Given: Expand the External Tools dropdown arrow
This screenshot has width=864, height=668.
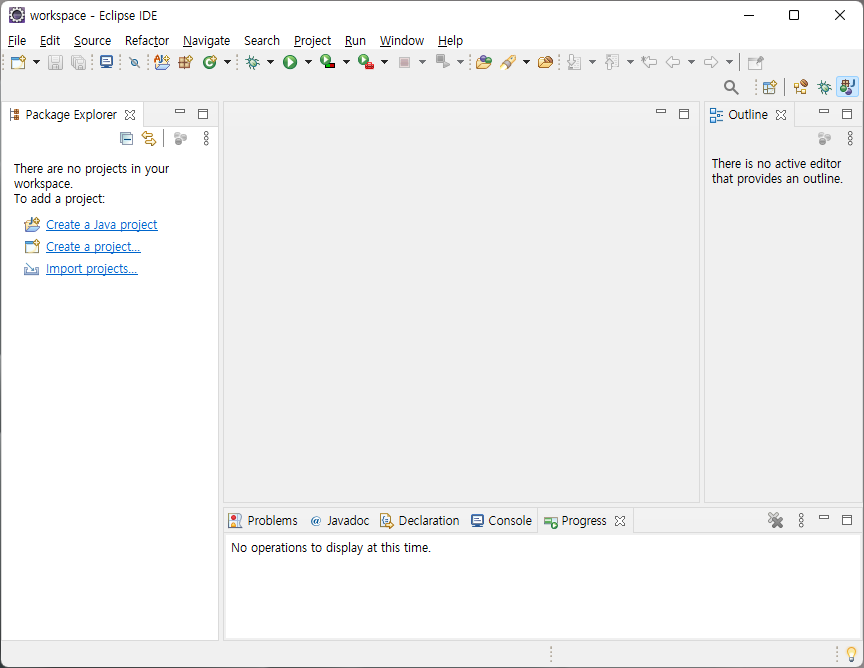Looking at the screenshot, I should pyautogui.click(x=385, y=62).
